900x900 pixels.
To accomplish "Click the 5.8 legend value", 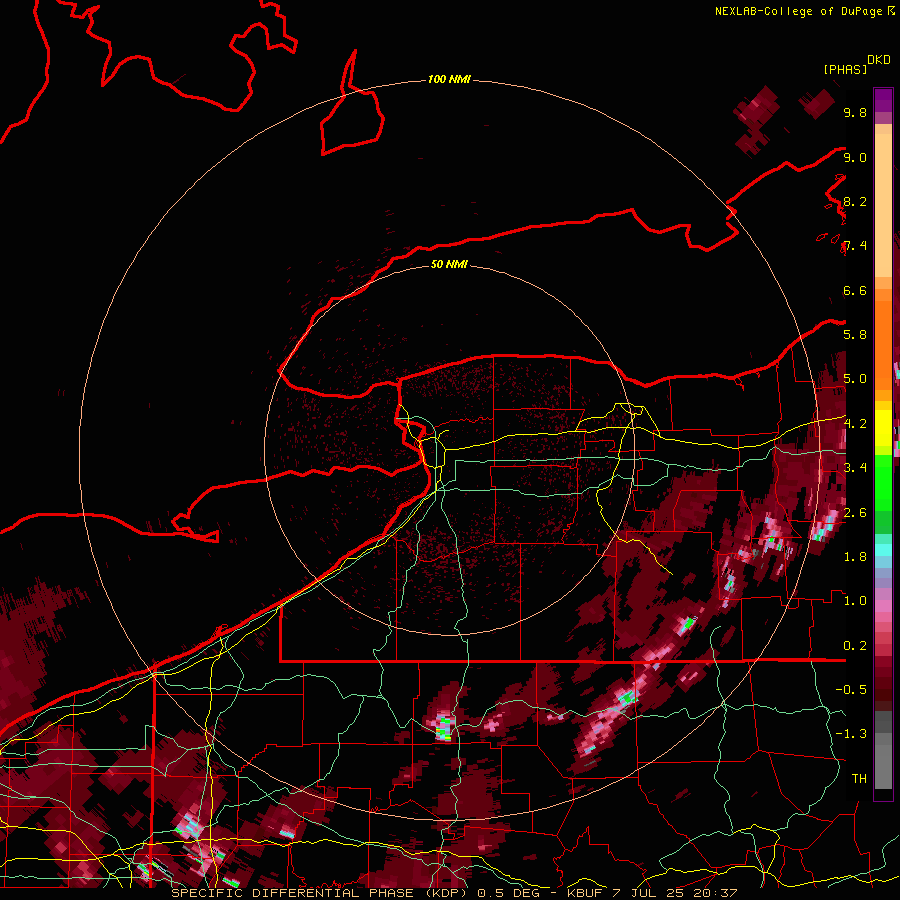I will pyautogui.click(x=855, y=335).
